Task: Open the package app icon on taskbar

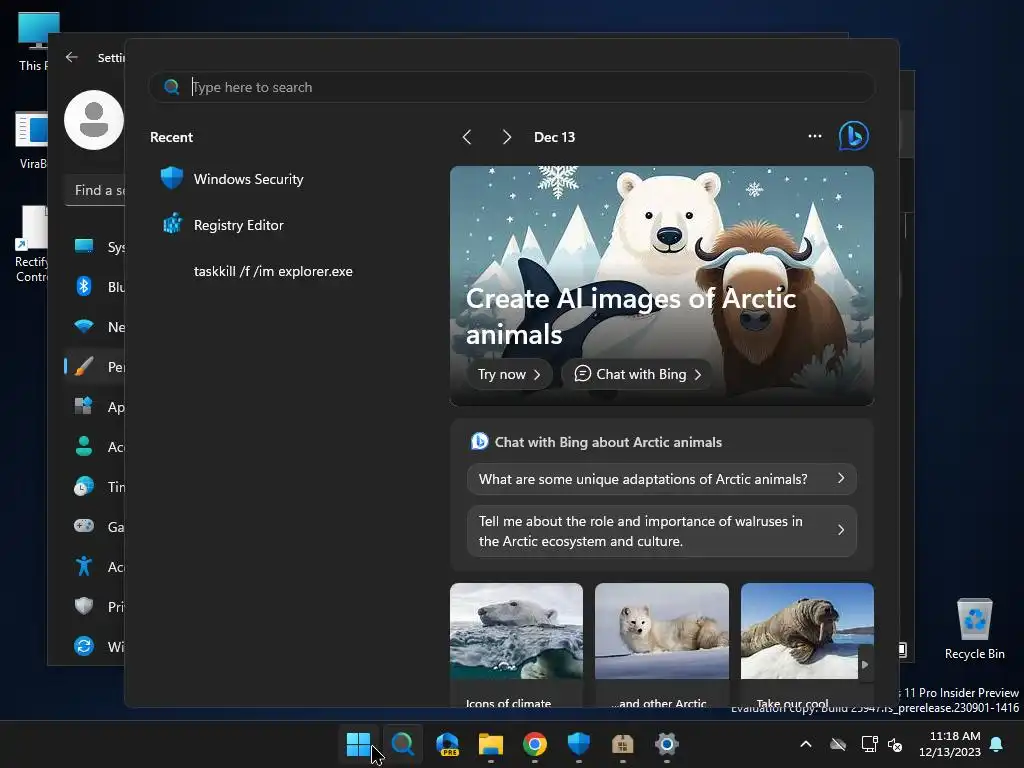Action: (x=622, y=744)
